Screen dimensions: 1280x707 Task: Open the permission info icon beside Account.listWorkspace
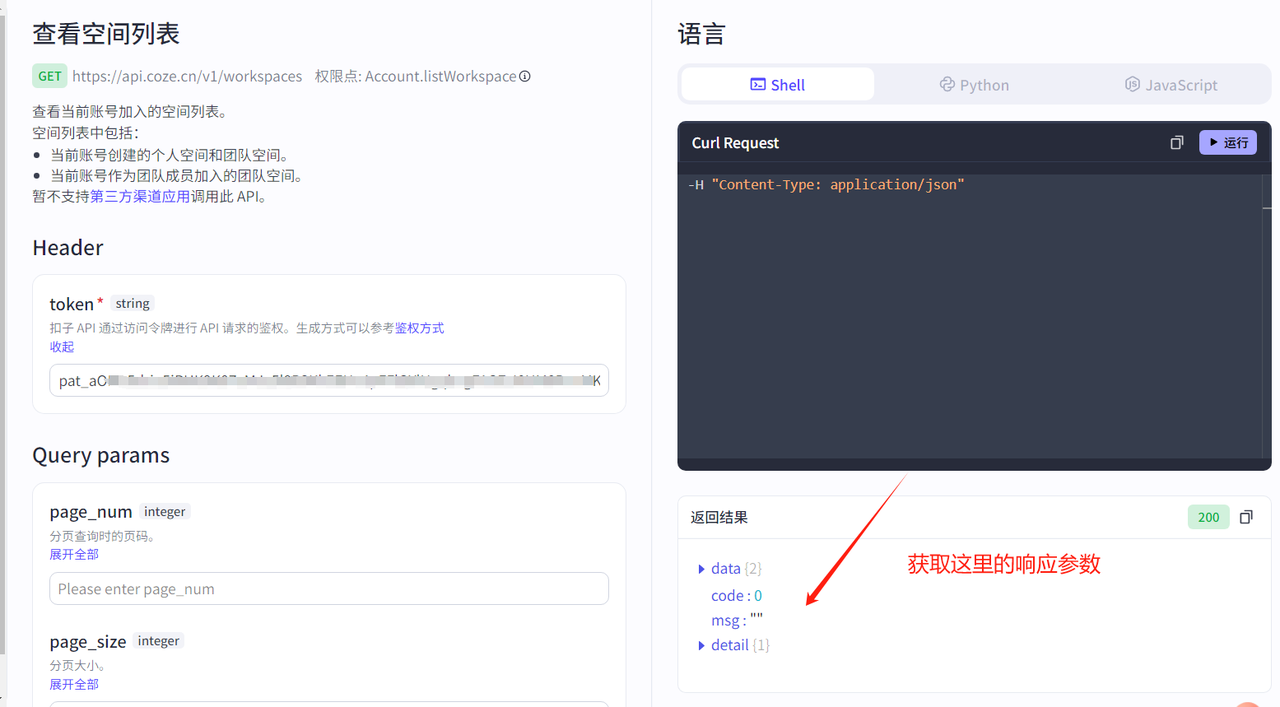pyautogui.click(x=525, y=76)
